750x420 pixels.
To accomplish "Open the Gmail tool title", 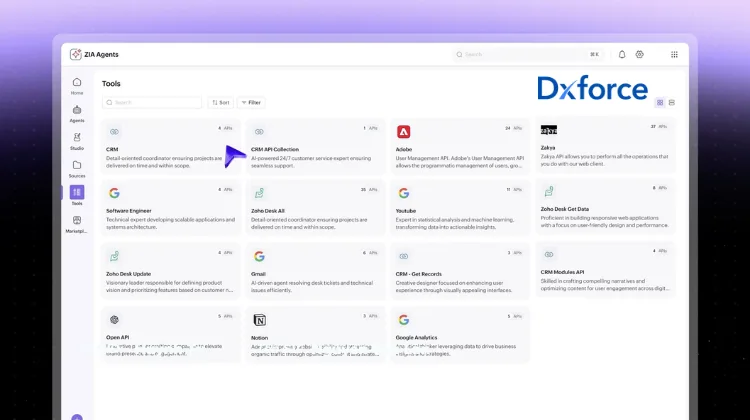I will tap(258, 274).
